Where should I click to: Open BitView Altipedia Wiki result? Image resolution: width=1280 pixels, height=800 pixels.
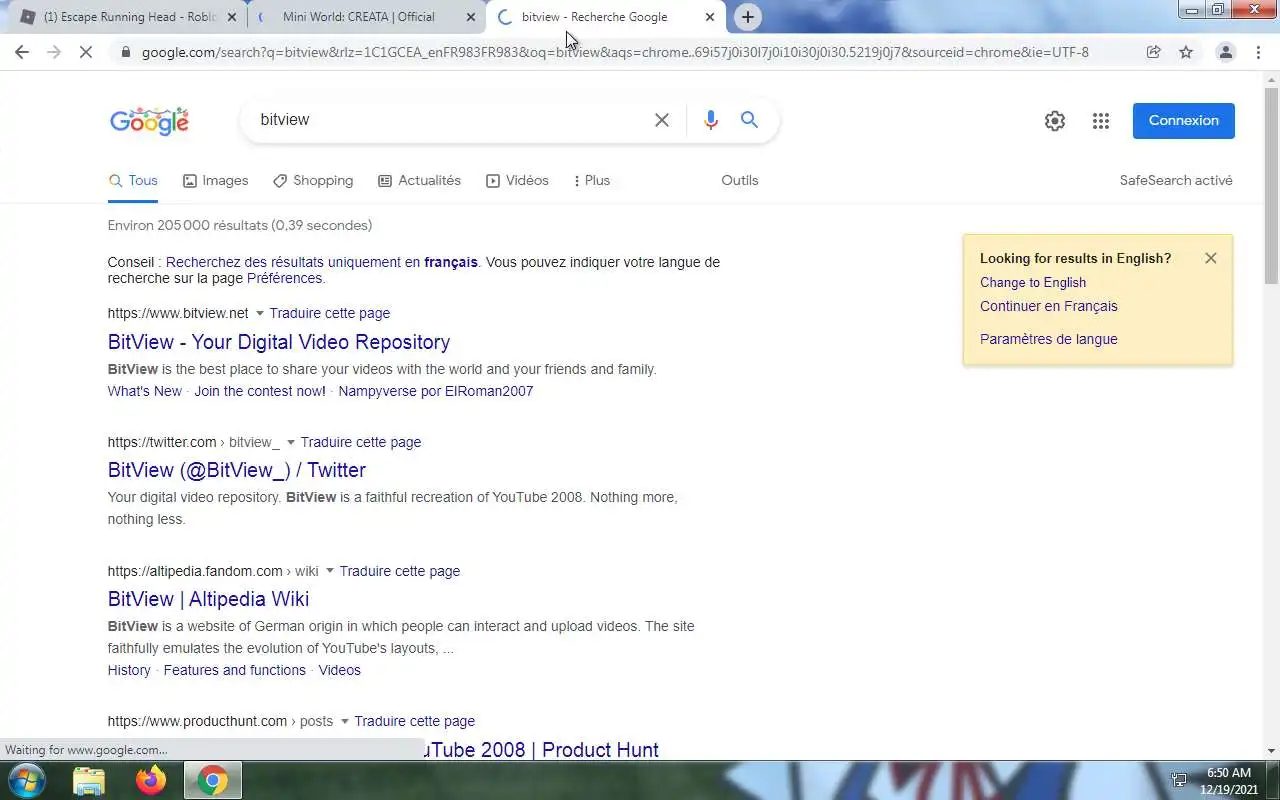coord(208,599)
